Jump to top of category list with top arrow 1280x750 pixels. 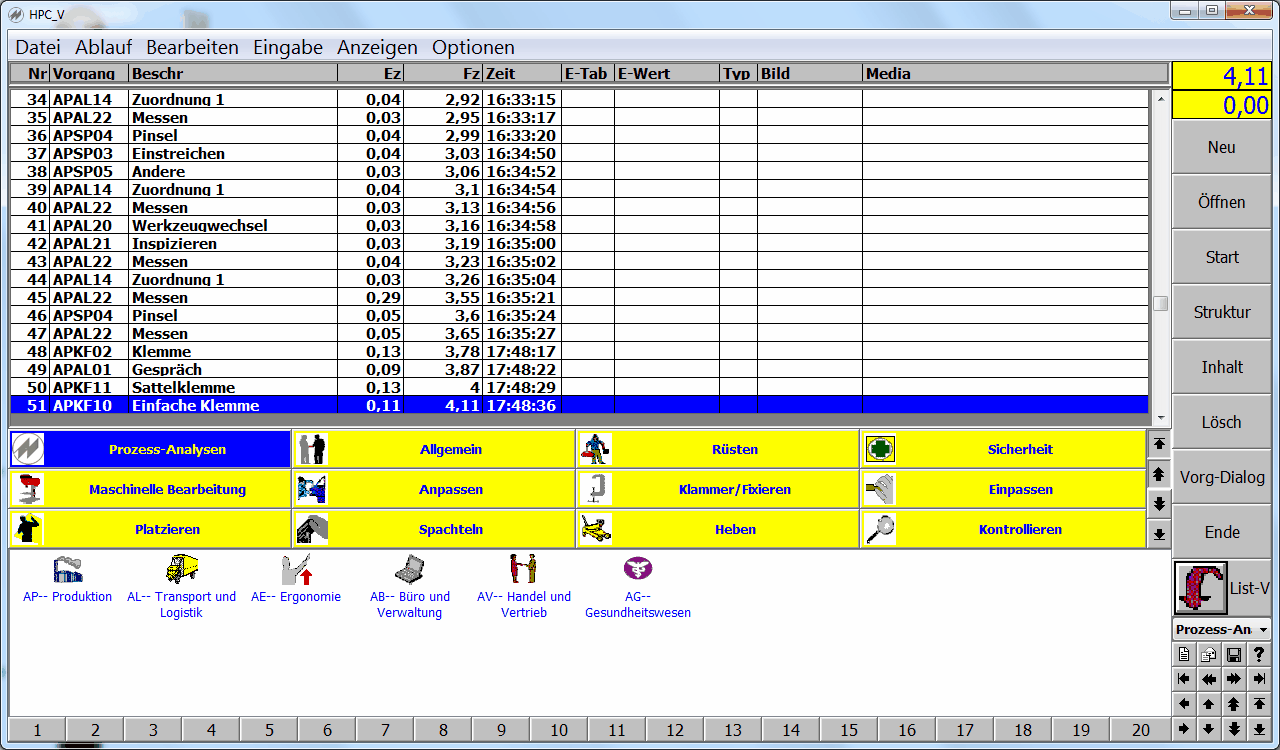[1159, 443]
